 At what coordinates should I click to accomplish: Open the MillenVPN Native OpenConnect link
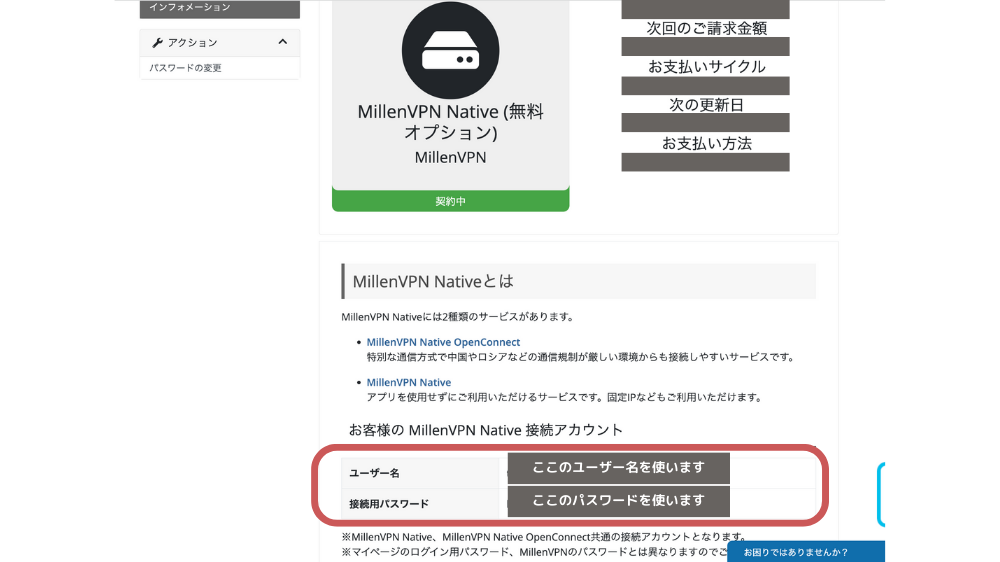click(443, 342)
